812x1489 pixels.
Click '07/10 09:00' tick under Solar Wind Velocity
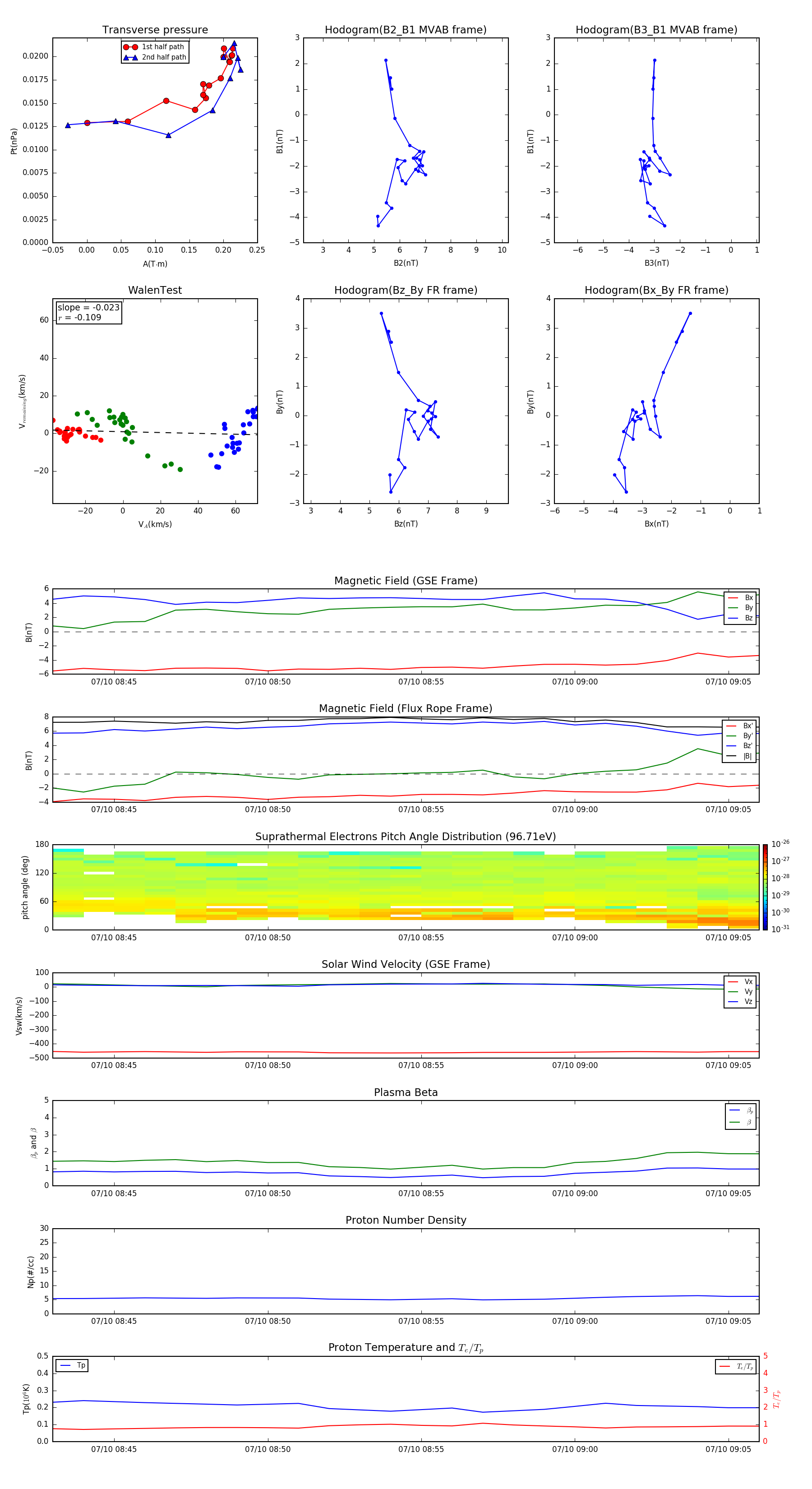pos(574,1065)
